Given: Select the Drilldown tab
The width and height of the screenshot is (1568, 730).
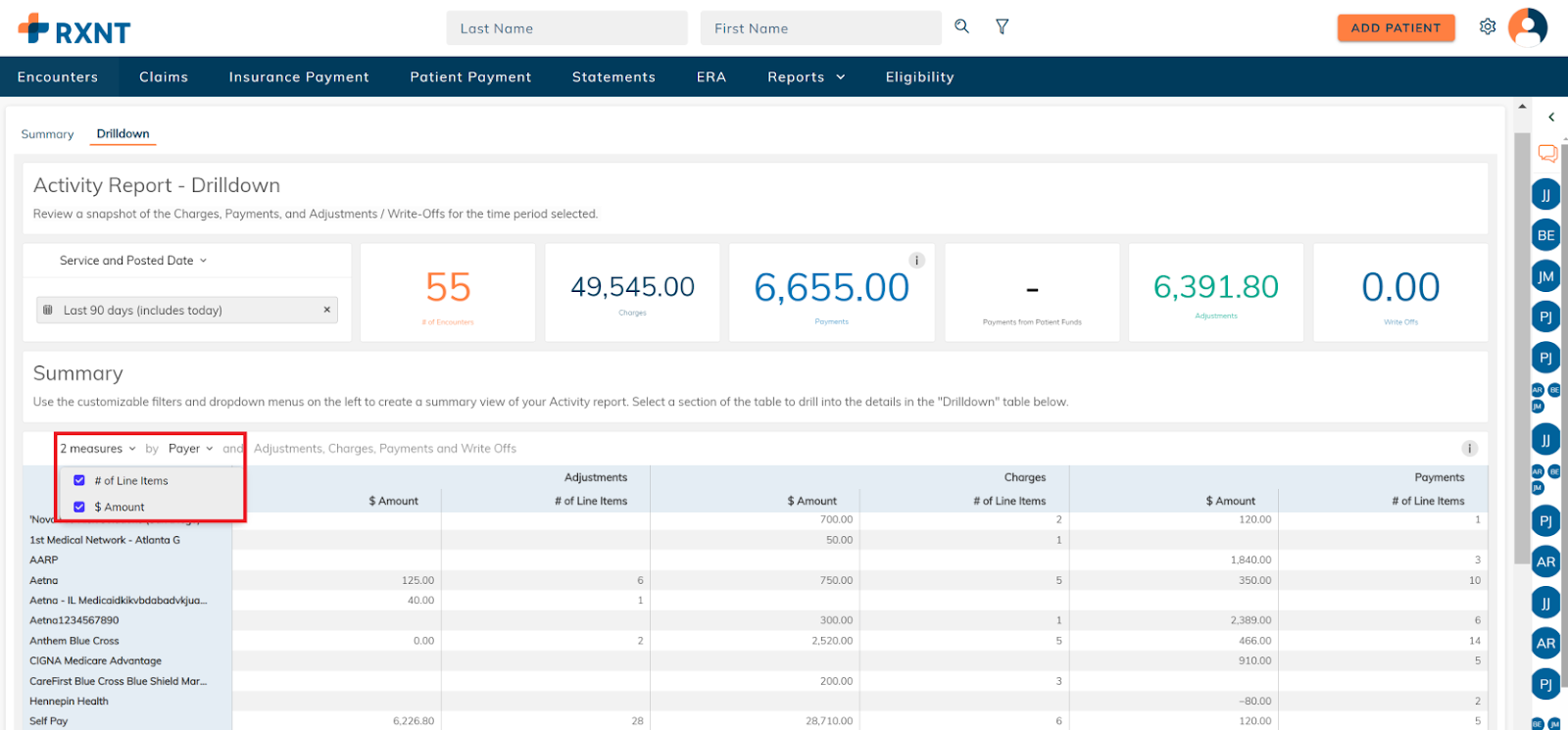Looking at the screenshot, I should [123, 134].
